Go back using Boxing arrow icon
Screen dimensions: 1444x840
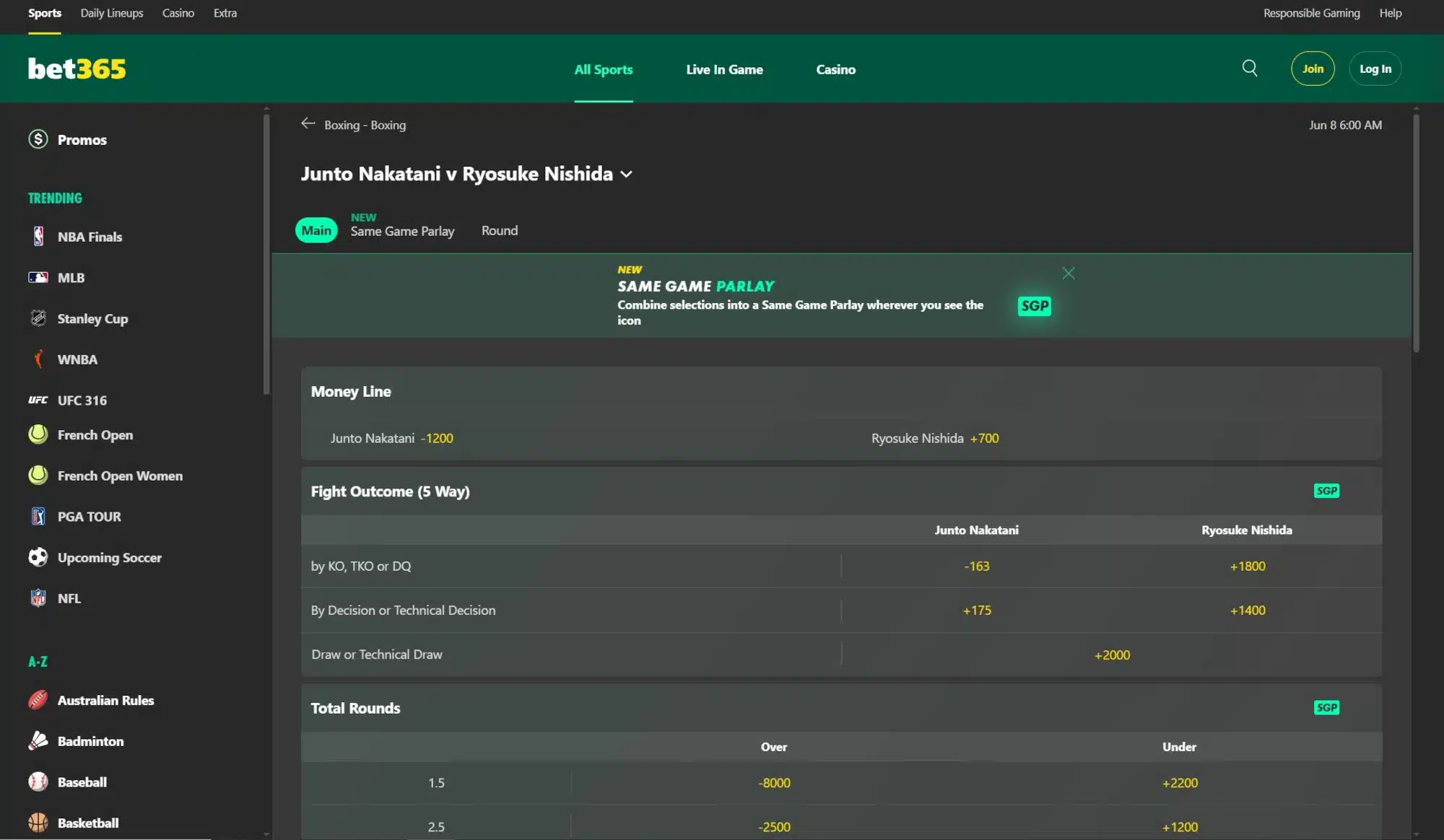pyautogui.click(x=308, y=124)
